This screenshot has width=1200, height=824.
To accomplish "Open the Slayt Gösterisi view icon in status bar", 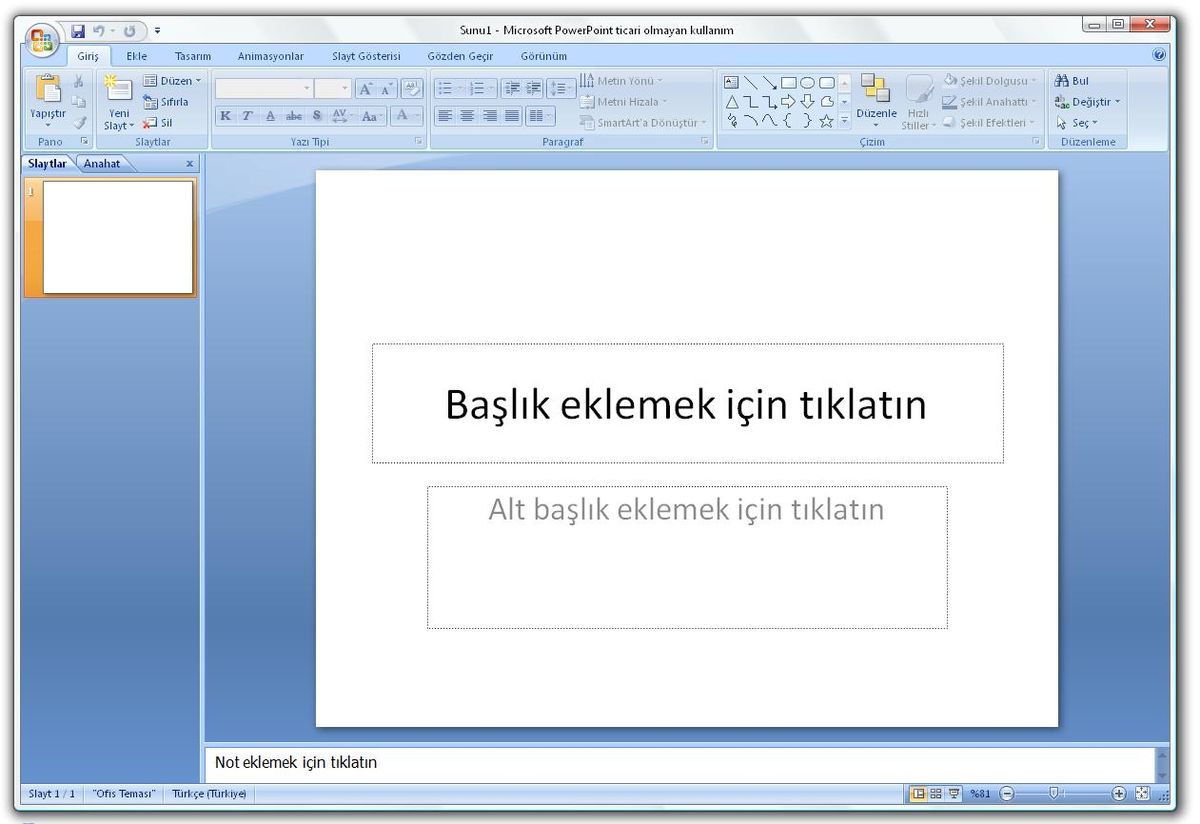I will [x=952, y=793].
